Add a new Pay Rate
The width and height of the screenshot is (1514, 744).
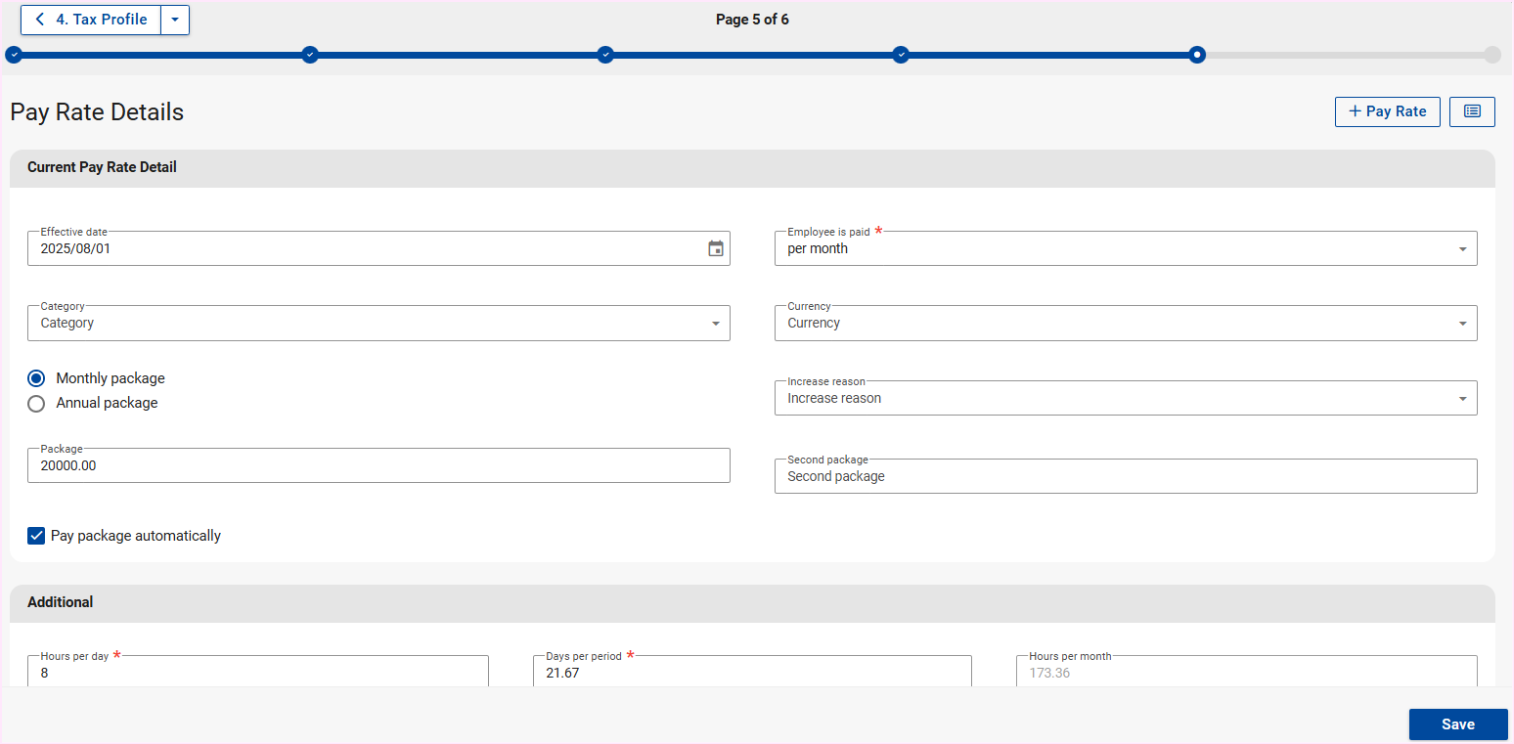pos(1387,112)
